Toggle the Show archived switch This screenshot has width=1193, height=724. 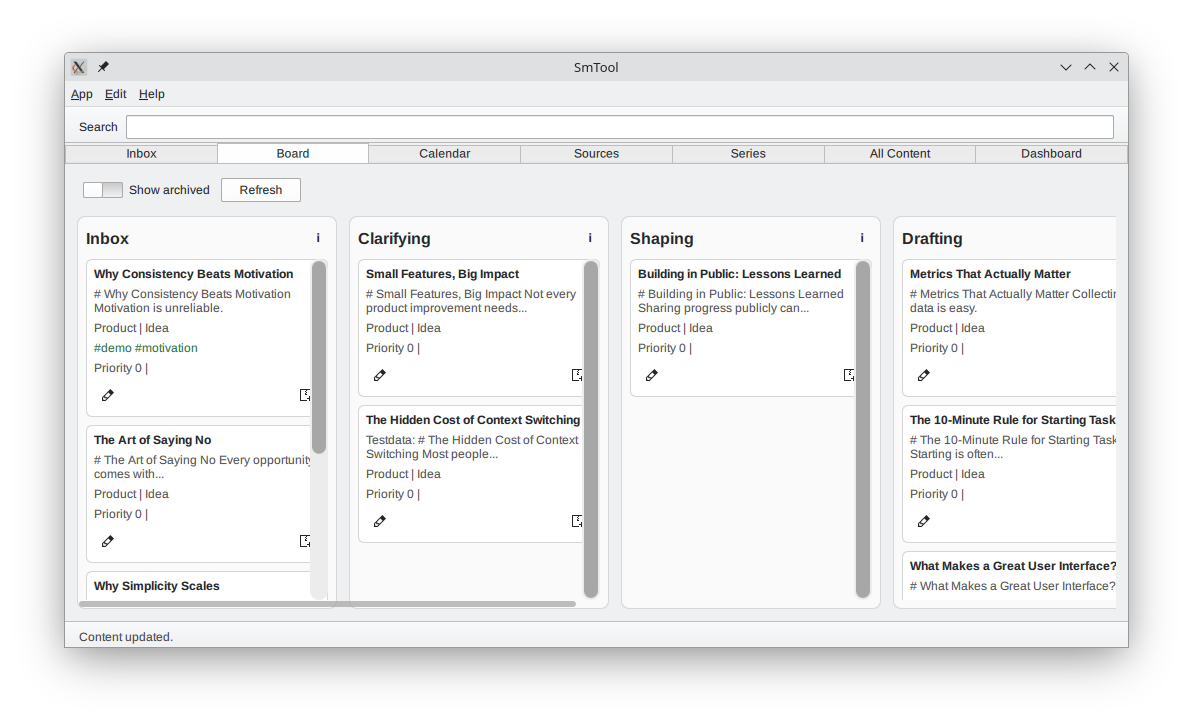[x=103, y=190]
